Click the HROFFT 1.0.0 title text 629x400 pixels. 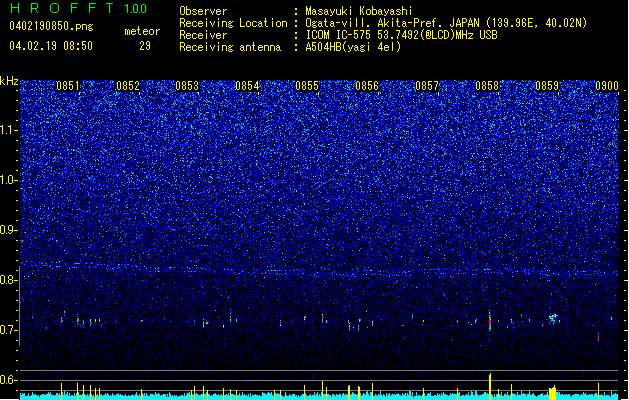pos(79,8)
